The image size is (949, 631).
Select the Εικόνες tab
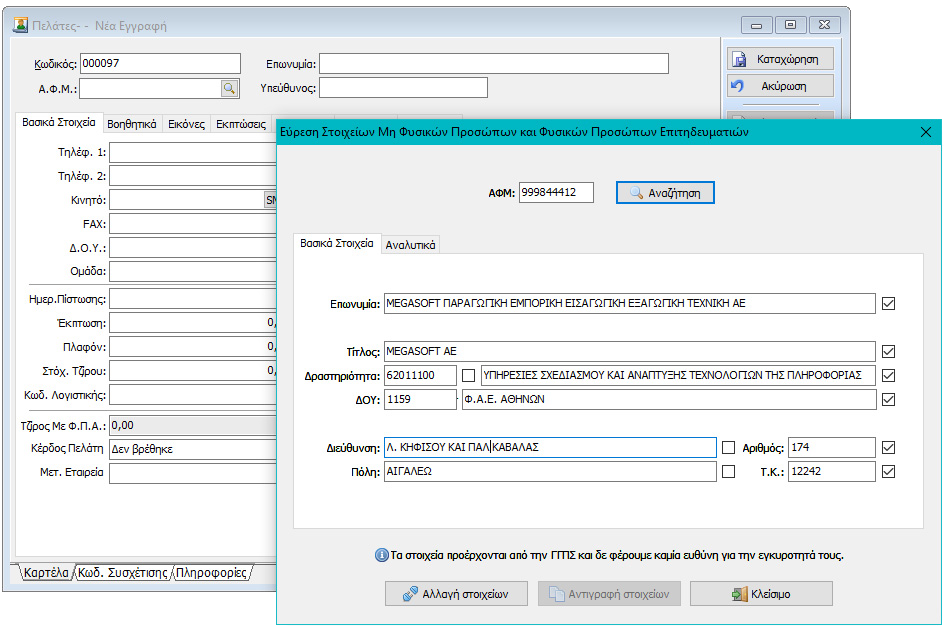point(186,125)
